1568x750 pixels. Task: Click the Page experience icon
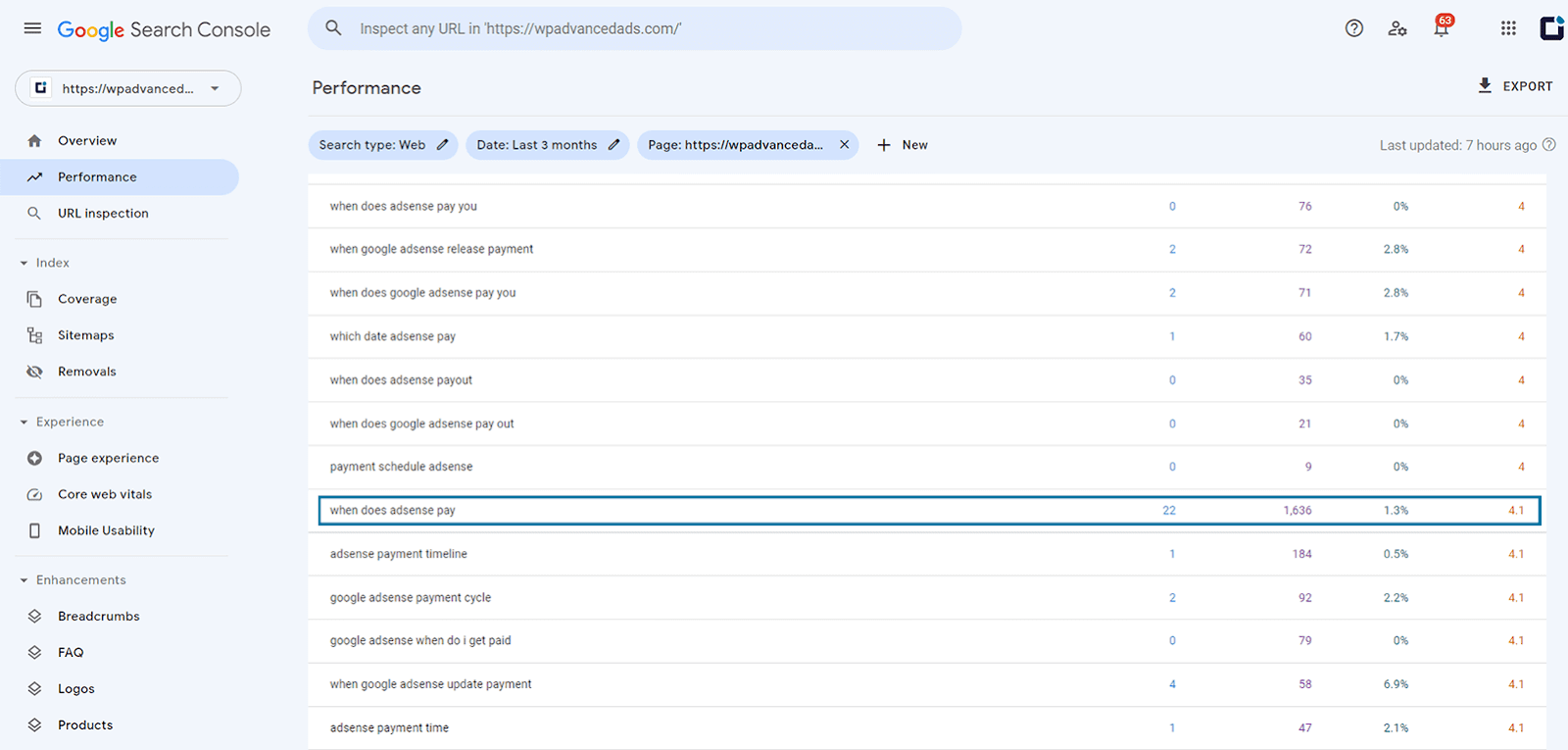coord(35,458)
